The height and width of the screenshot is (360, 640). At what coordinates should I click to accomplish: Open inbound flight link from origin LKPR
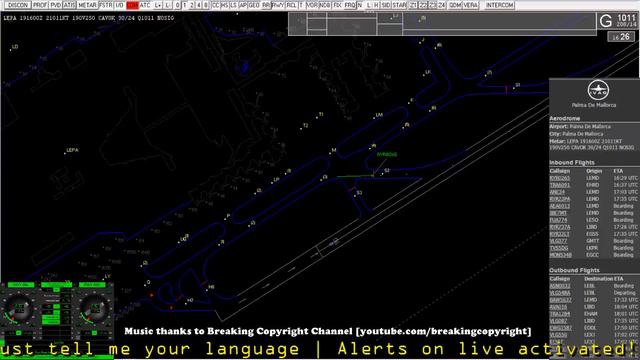559,248
